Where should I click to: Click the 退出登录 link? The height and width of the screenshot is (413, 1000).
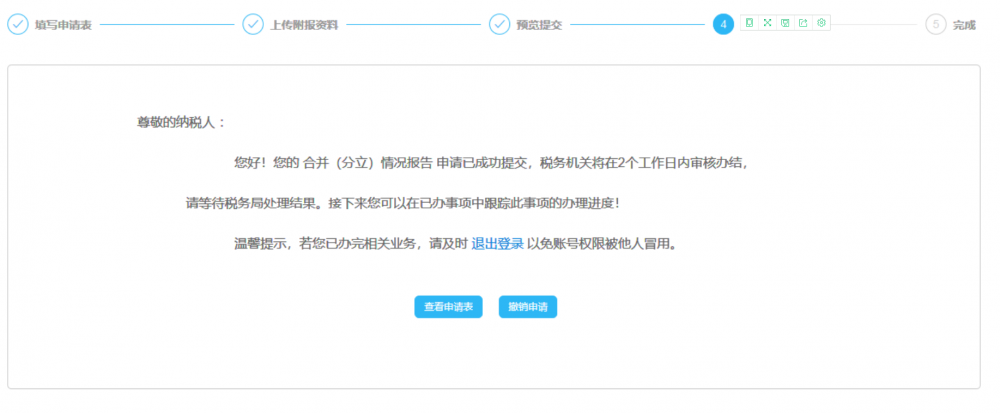[x=497, y=244]
